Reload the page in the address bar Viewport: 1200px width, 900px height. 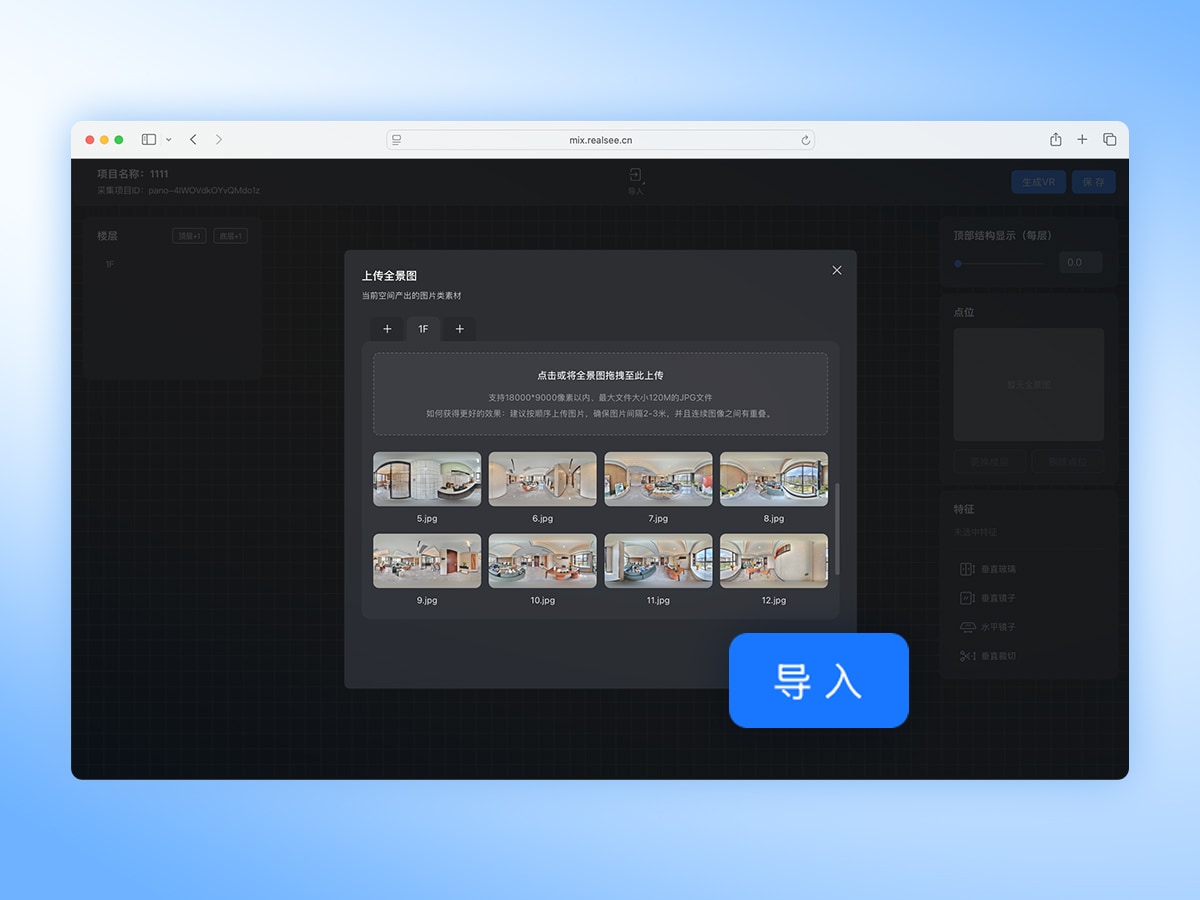click(805, 140)
